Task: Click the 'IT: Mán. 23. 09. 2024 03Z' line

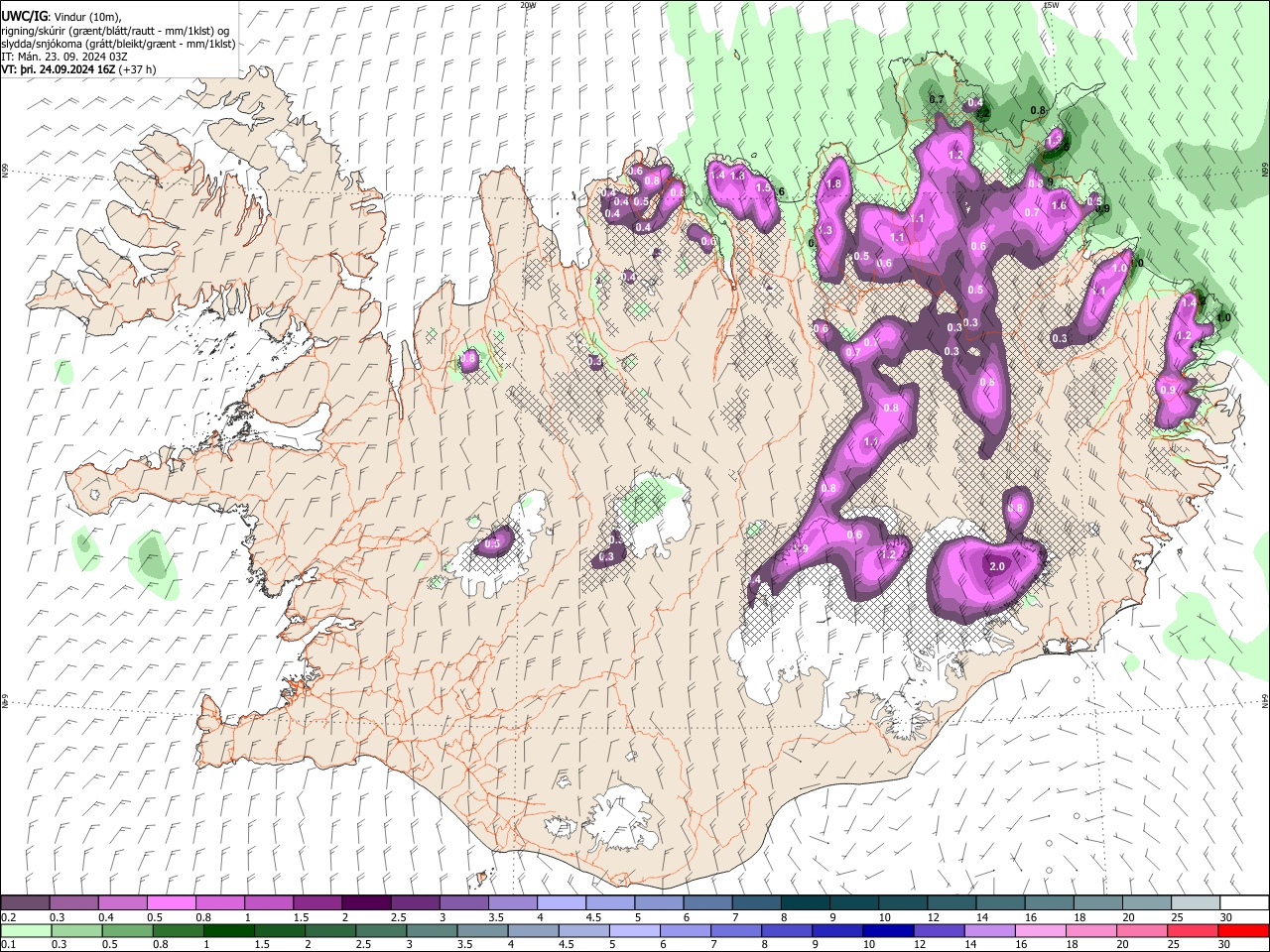Action: [x=63, y=57]
